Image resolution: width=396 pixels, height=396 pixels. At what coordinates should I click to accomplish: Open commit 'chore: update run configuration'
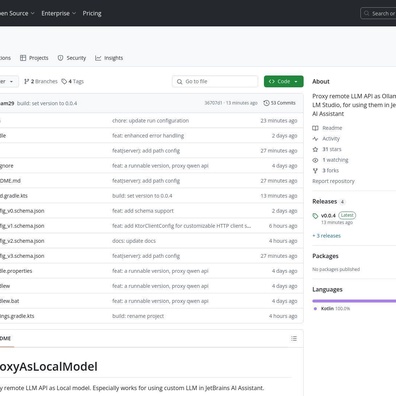click(x=151, y=121)
